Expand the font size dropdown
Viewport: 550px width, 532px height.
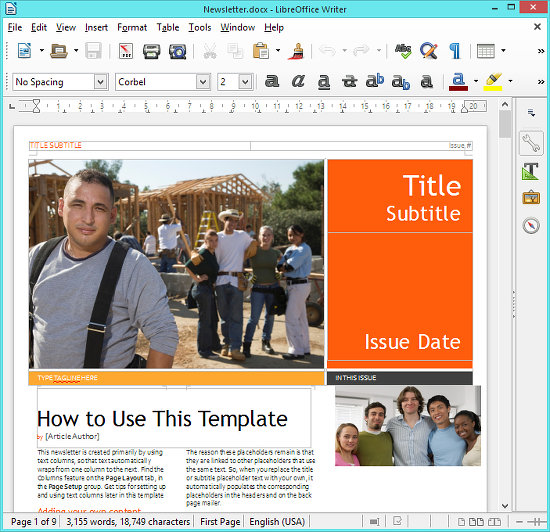245,82
